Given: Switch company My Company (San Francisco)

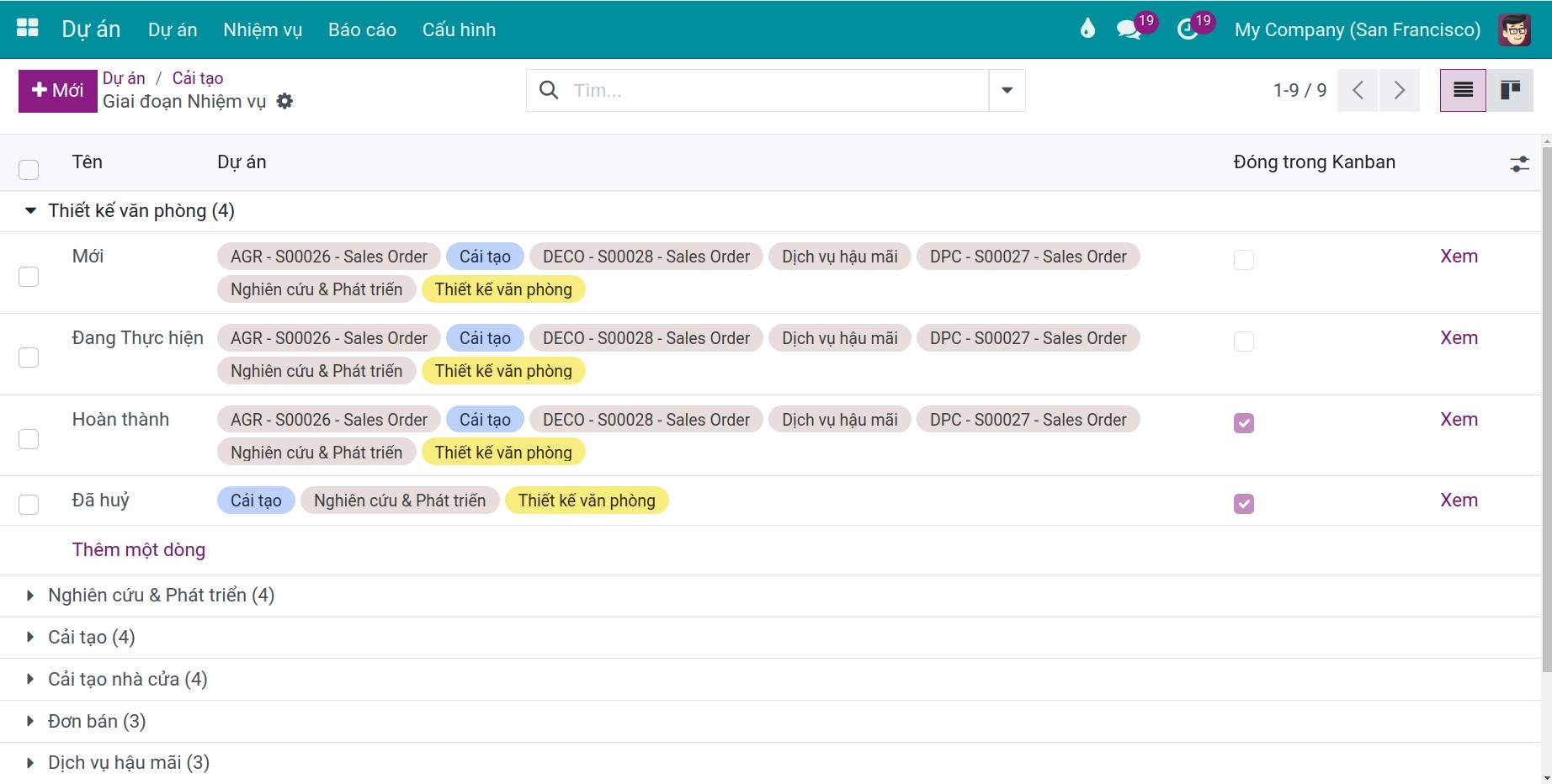Looking at the screenshot, I should 1357,29.
